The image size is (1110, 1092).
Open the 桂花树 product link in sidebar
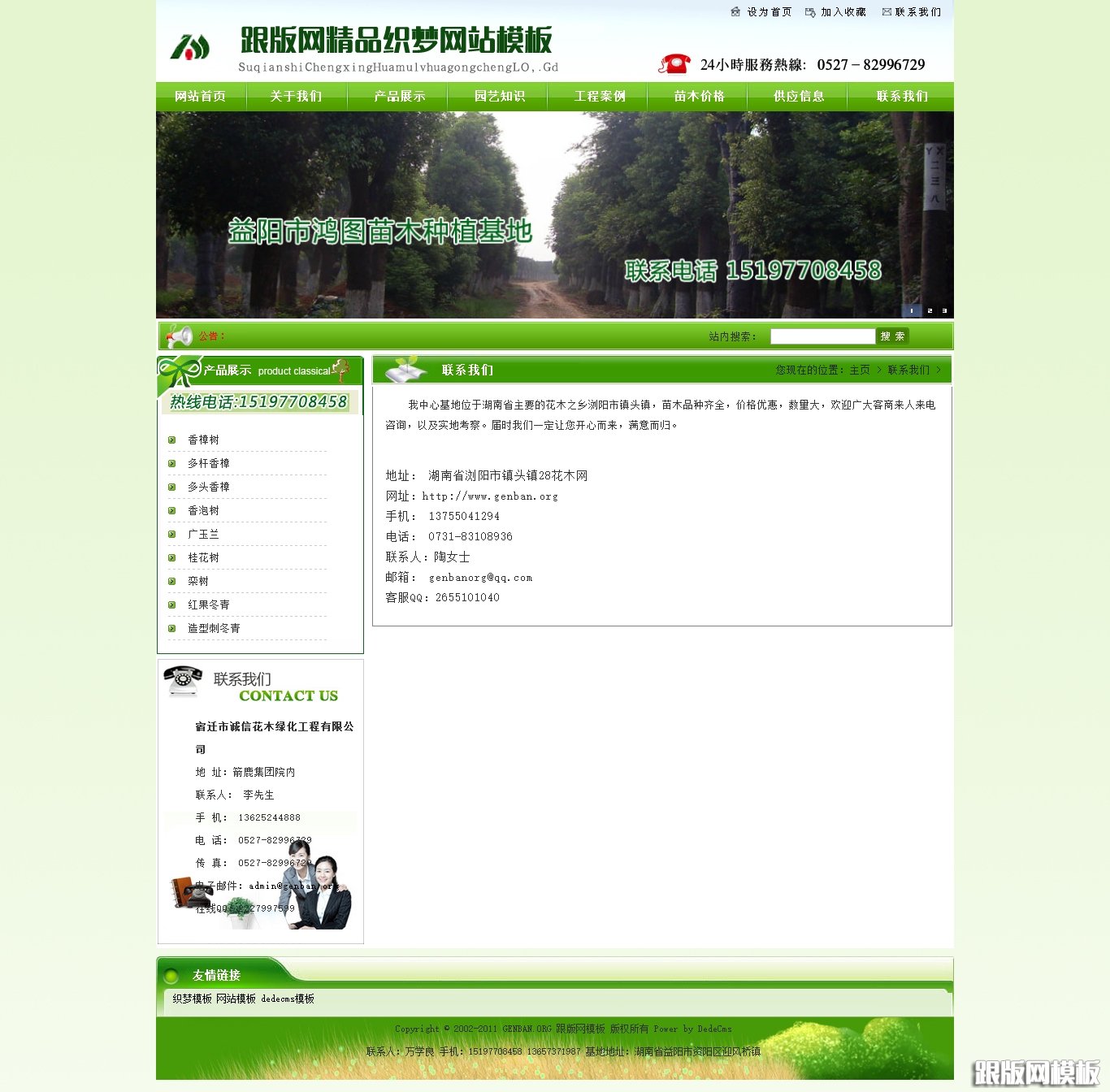[203, 558]
